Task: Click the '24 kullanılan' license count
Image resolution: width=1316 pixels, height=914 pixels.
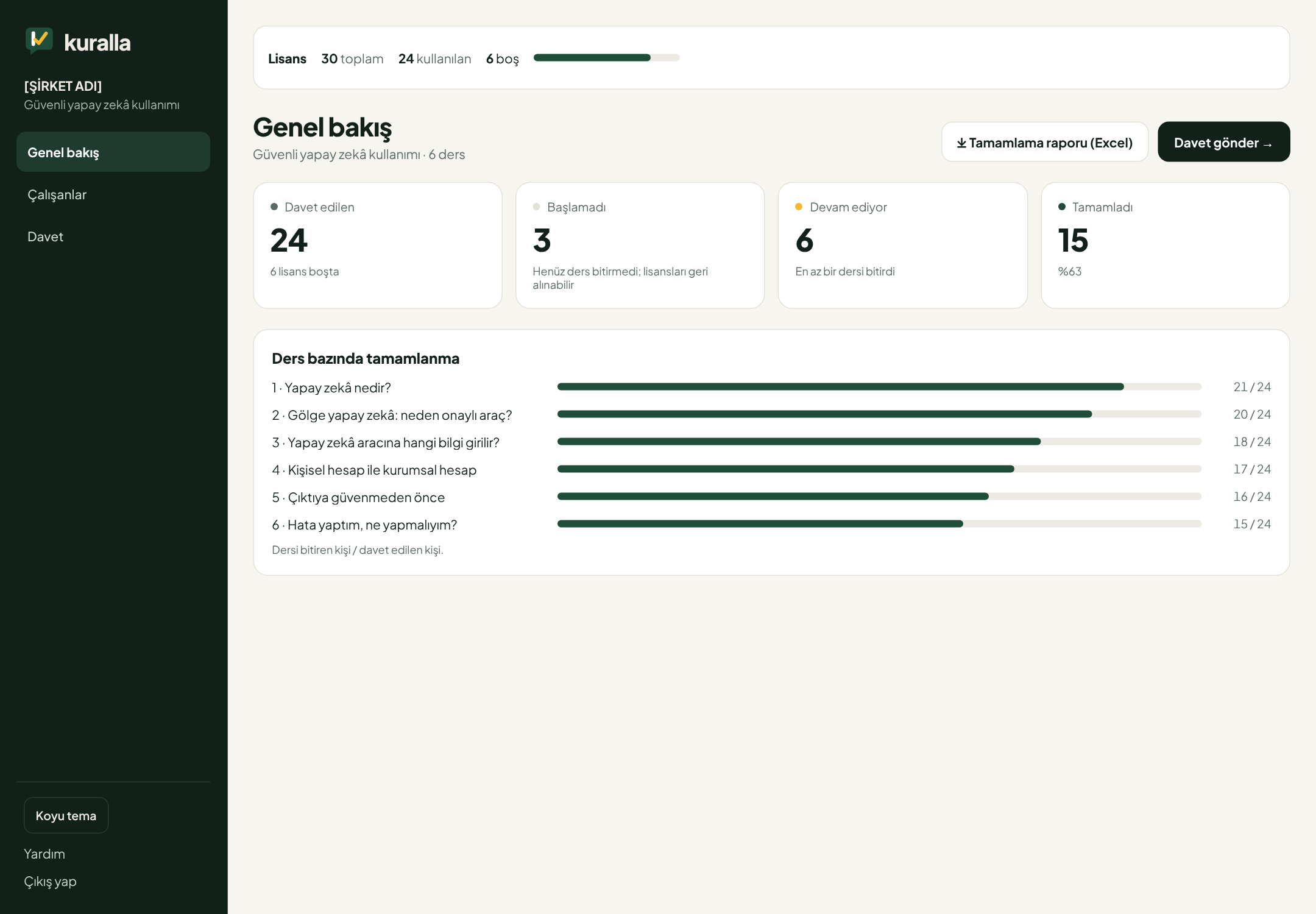Action: click(434, 58)
